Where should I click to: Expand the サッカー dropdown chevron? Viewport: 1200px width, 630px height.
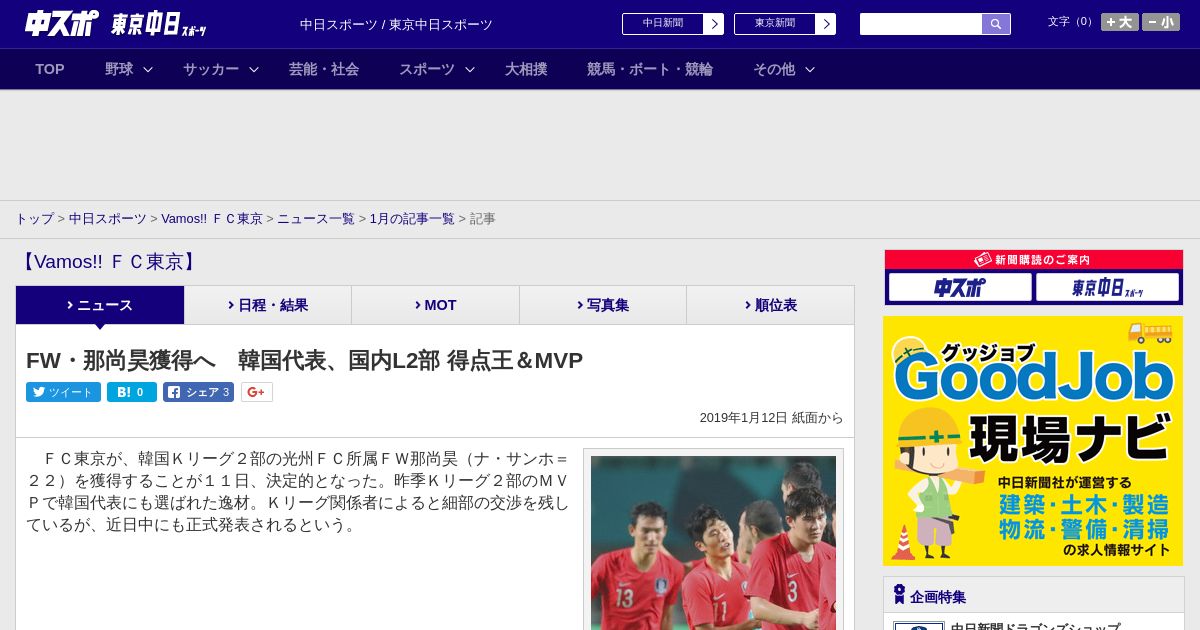[254, 70]
